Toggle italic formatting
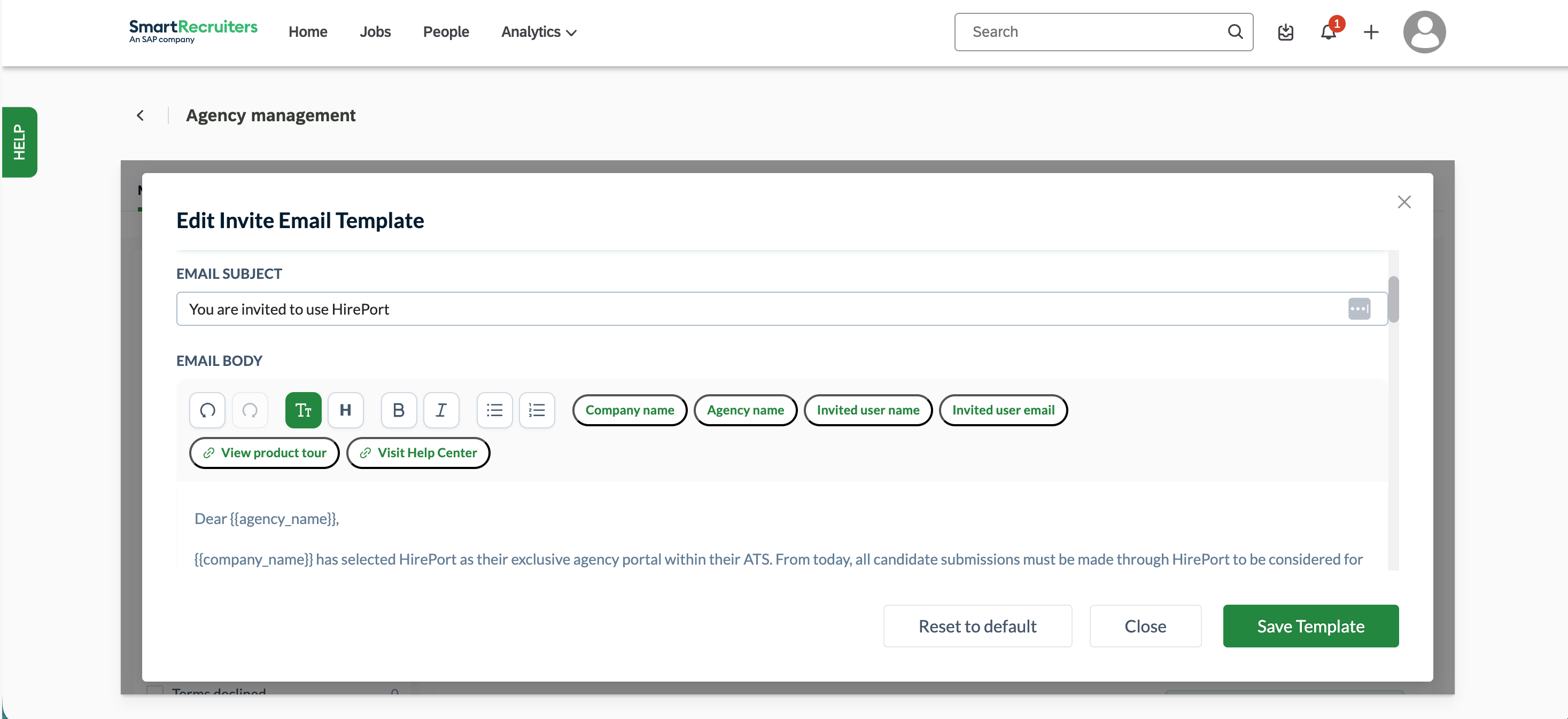The width and height of the screenshot is (1568, 719). (x=441, y=410)
